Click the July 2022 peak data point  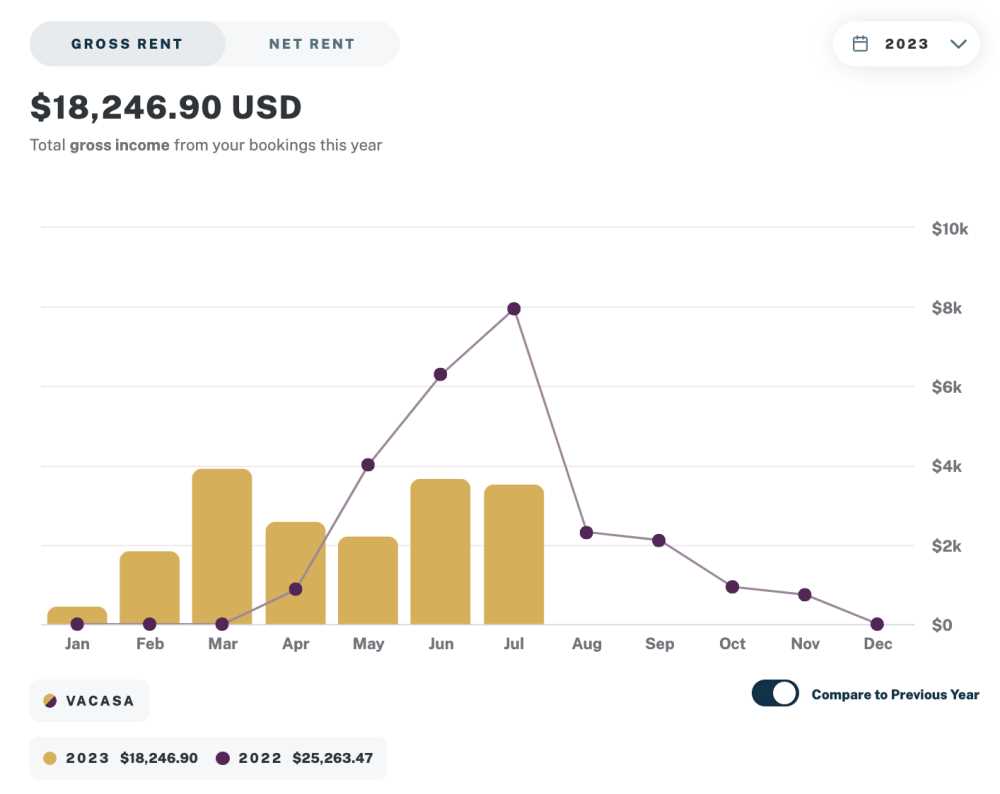pos(514,309)
